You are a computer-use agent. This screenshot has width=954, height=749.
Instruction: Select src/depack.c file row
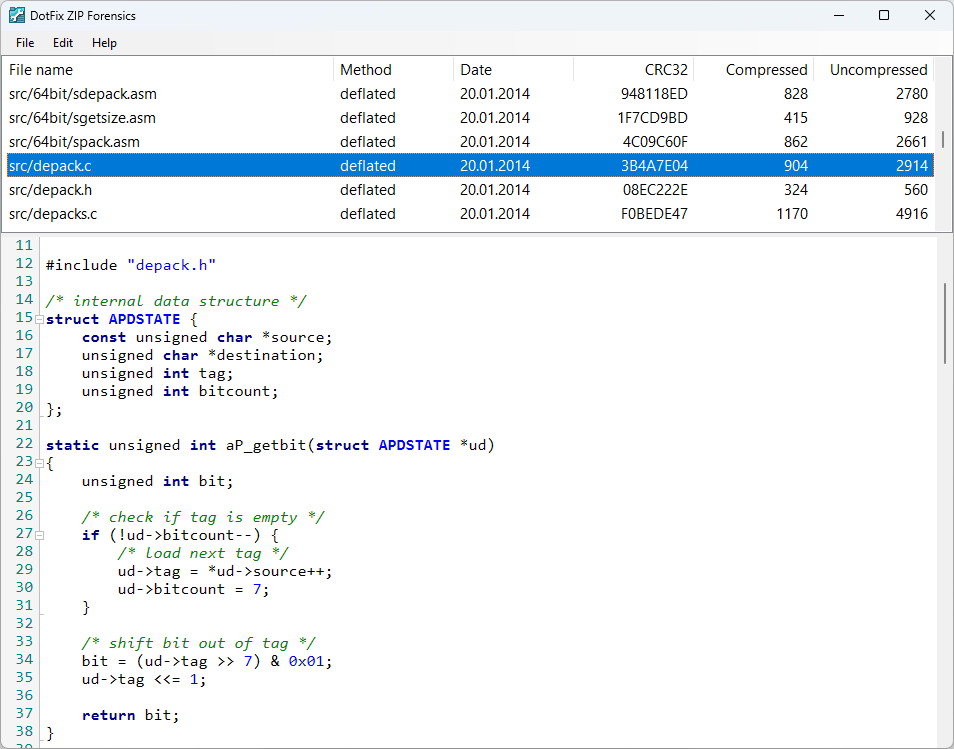(470, 165)
